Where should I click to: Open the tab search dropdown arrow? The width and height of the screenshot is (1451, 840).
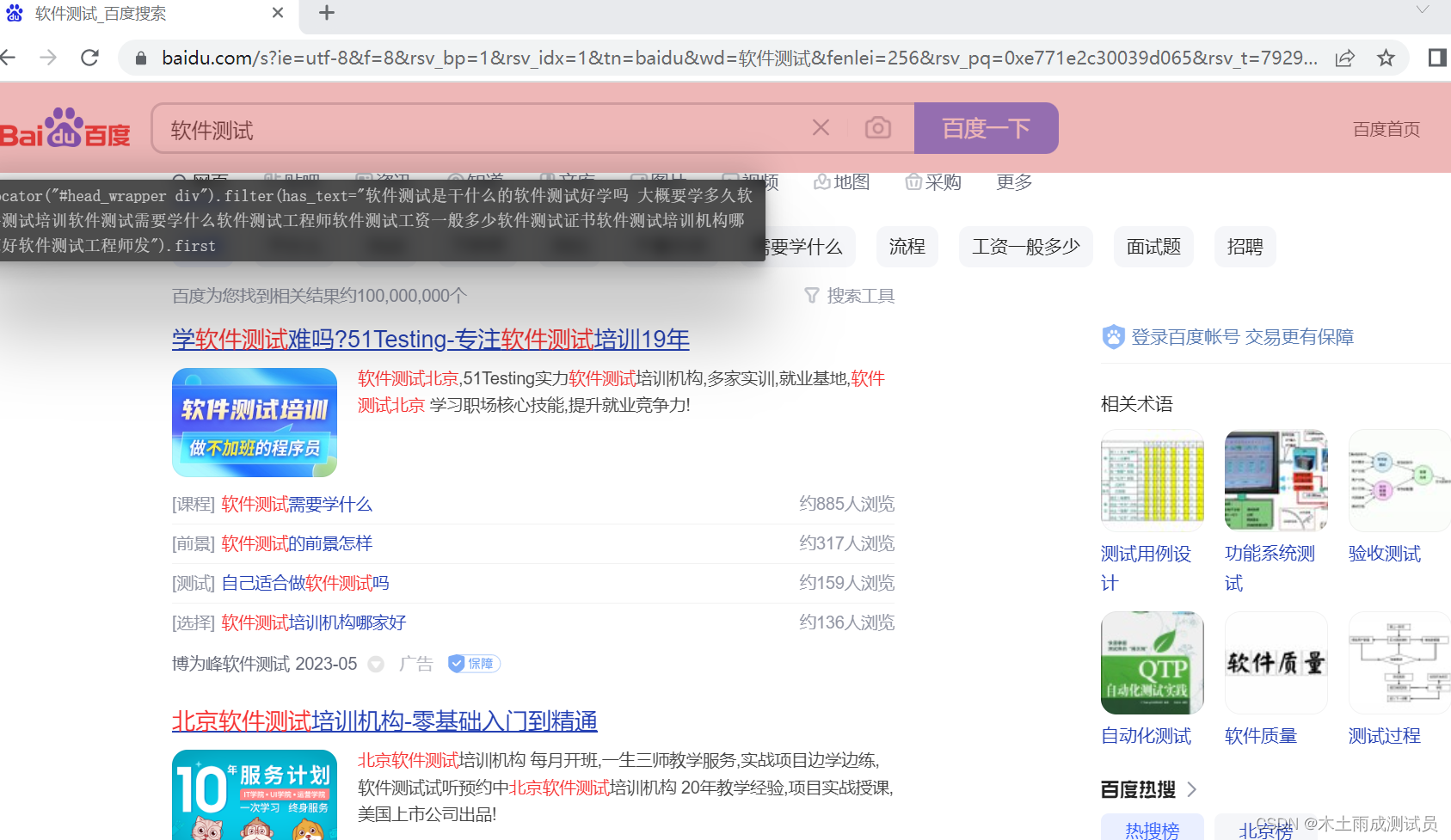(x=1423, y=10)
